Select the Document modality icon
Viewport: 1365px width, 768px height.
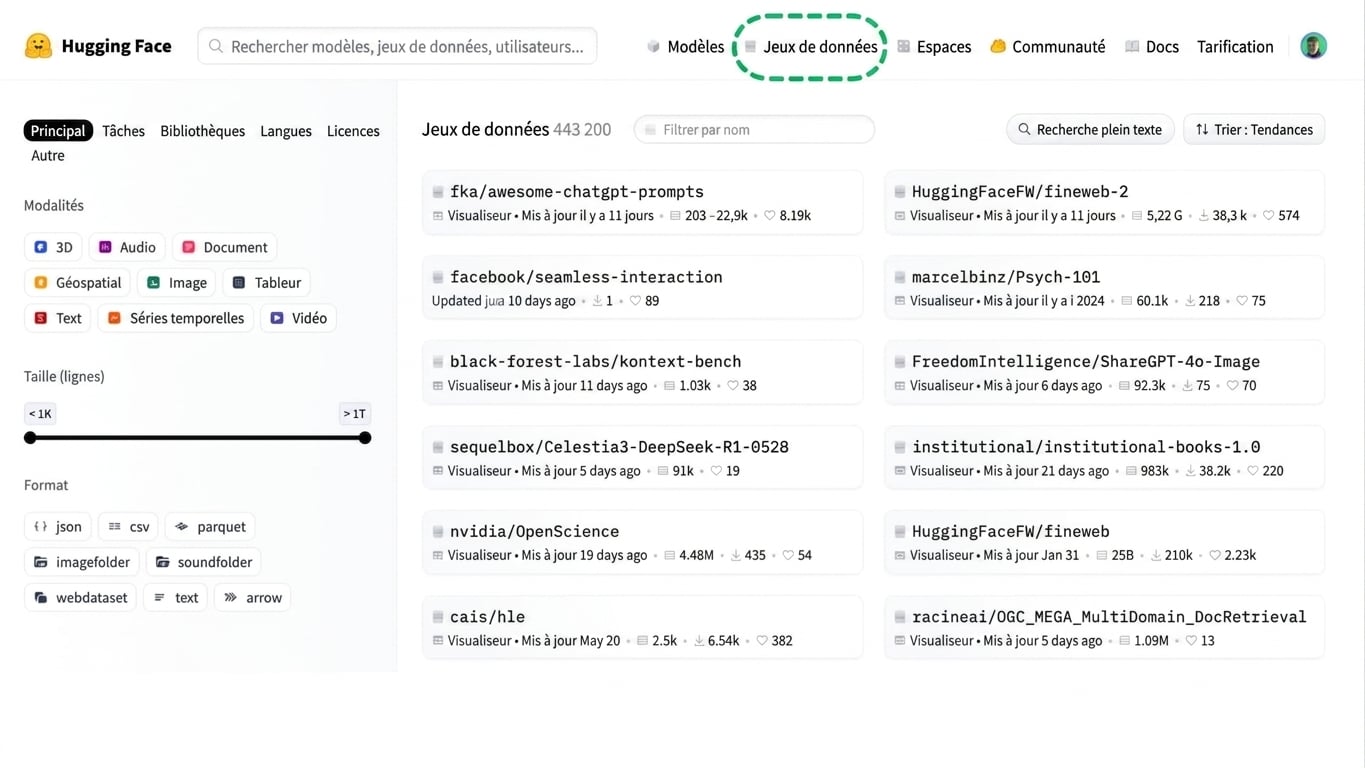188,247
